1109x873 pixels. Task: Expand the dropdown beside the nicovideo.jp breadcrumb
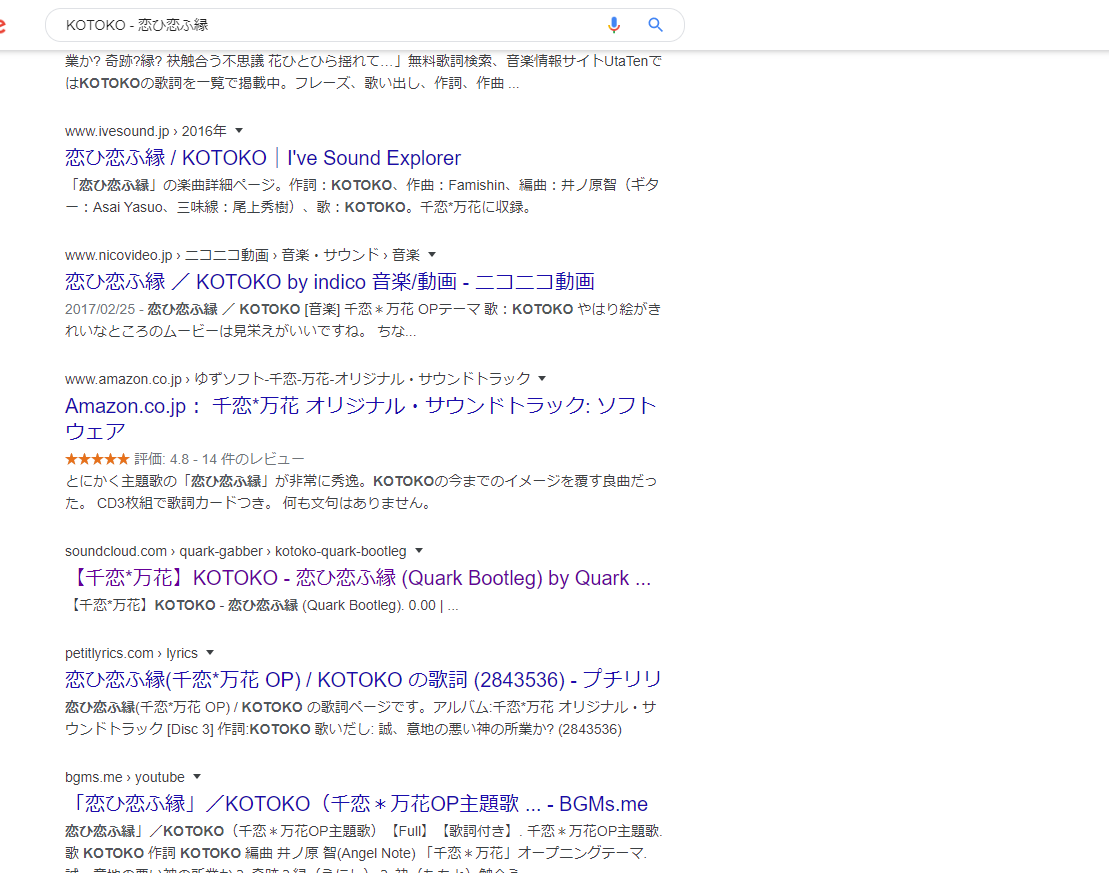coord(431,255)
